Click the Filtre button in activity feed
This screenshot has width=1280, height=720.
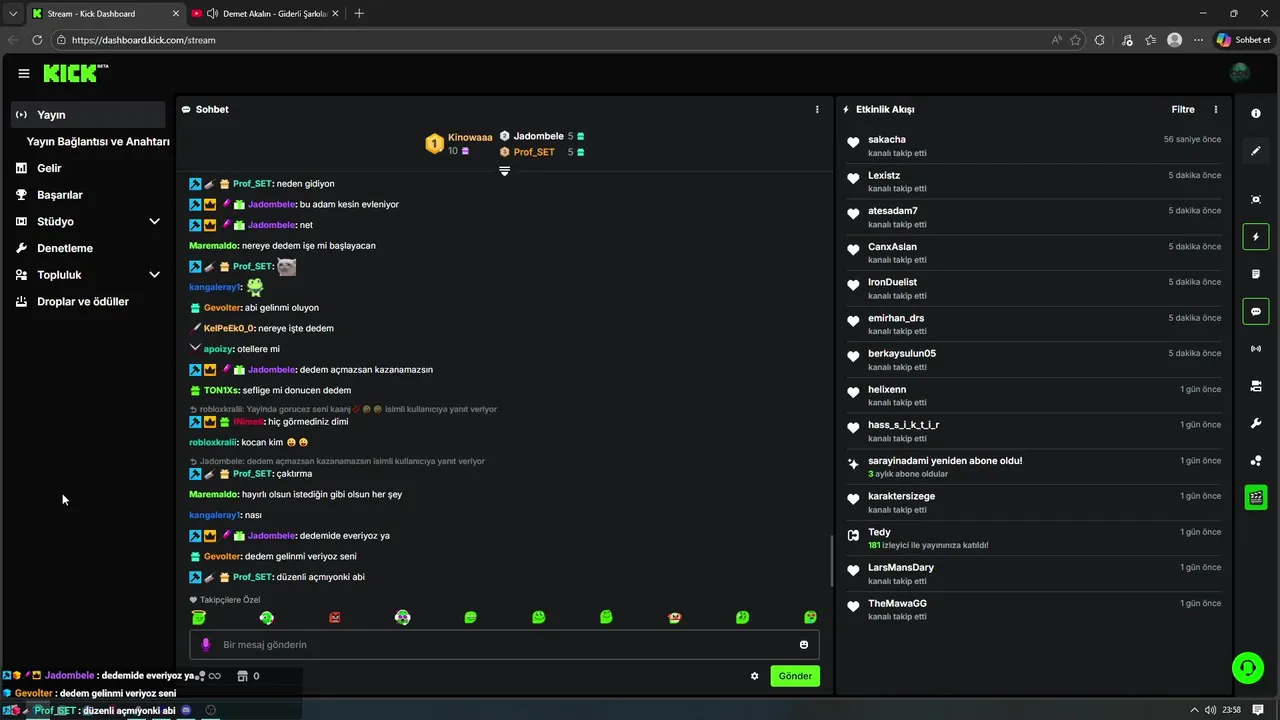[x=1183, y=109]
